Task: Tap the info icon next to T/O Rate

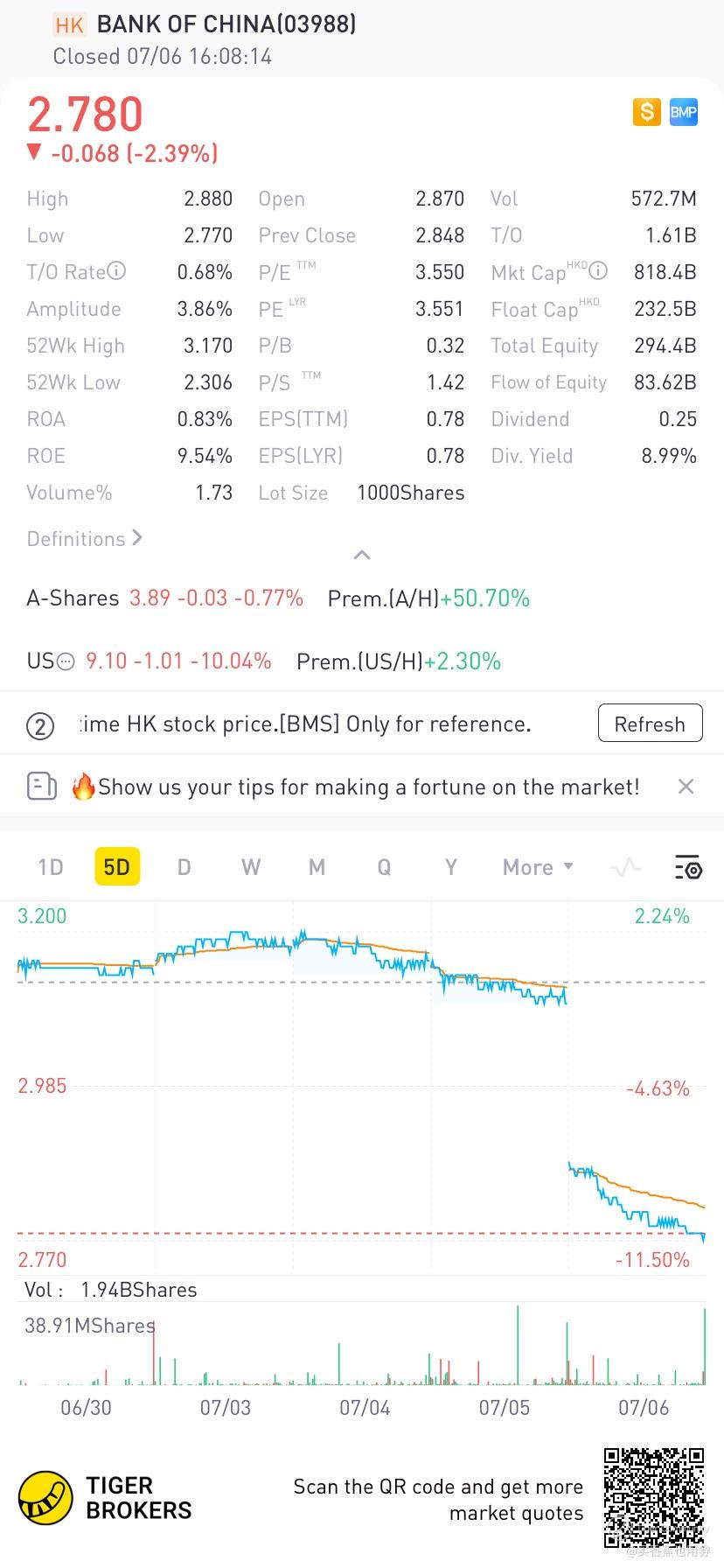Action: coord(116,271)
